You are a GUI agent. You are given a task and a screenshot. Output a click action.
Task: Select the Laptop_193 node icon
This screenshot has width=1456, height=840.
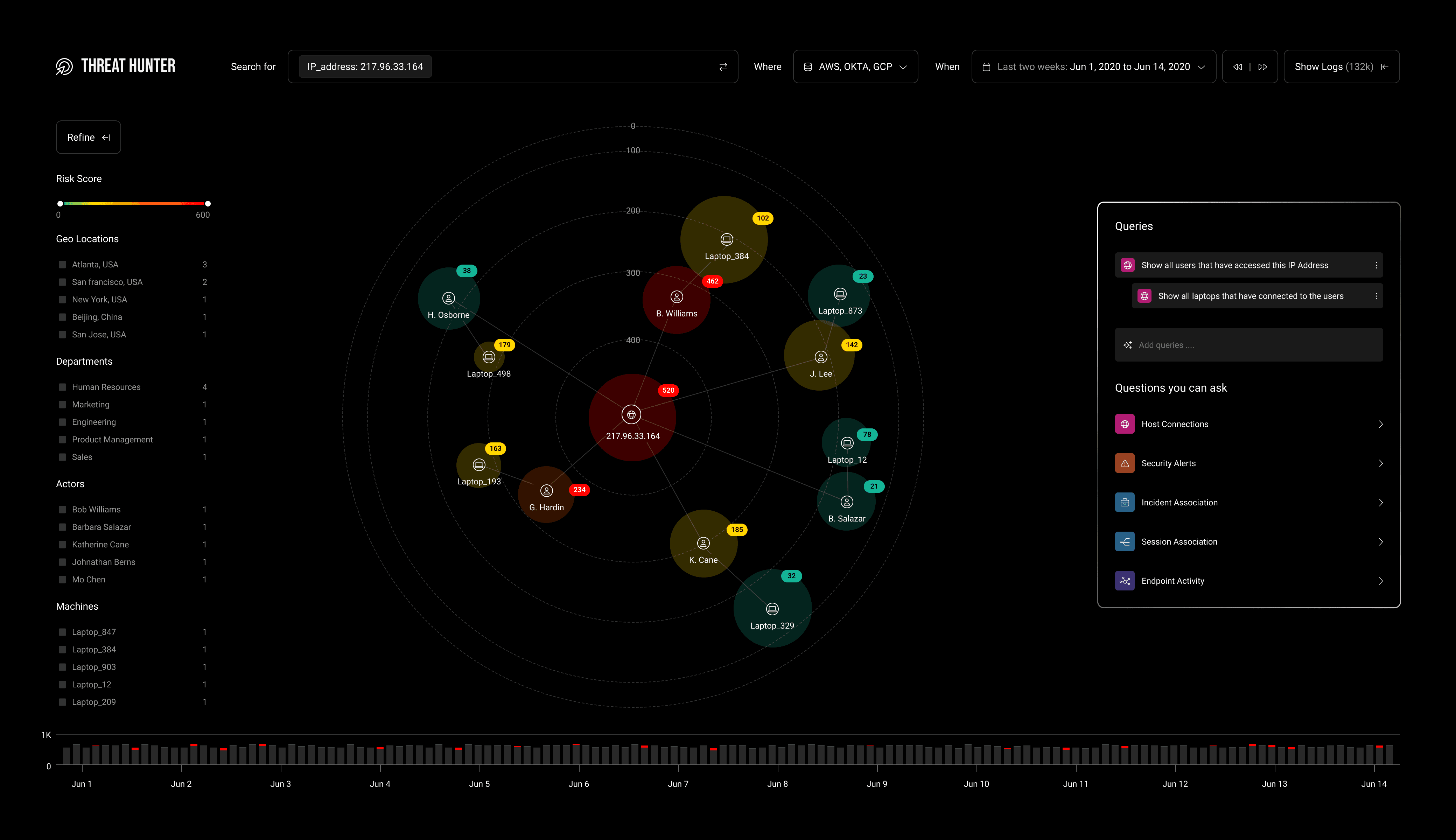click(x=479, y=464)
